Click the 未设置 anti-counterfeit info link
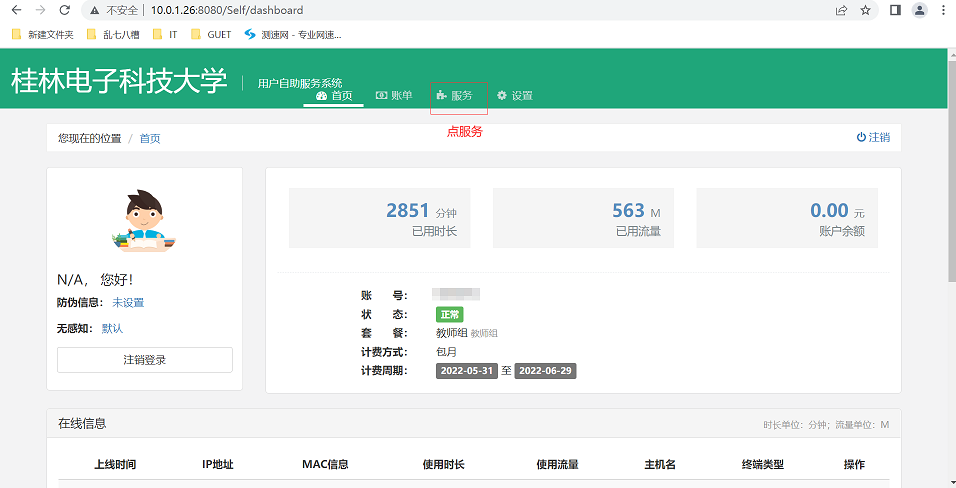This screenshot has height=488, width=956. pyautogui.click(x=128, y=303)
